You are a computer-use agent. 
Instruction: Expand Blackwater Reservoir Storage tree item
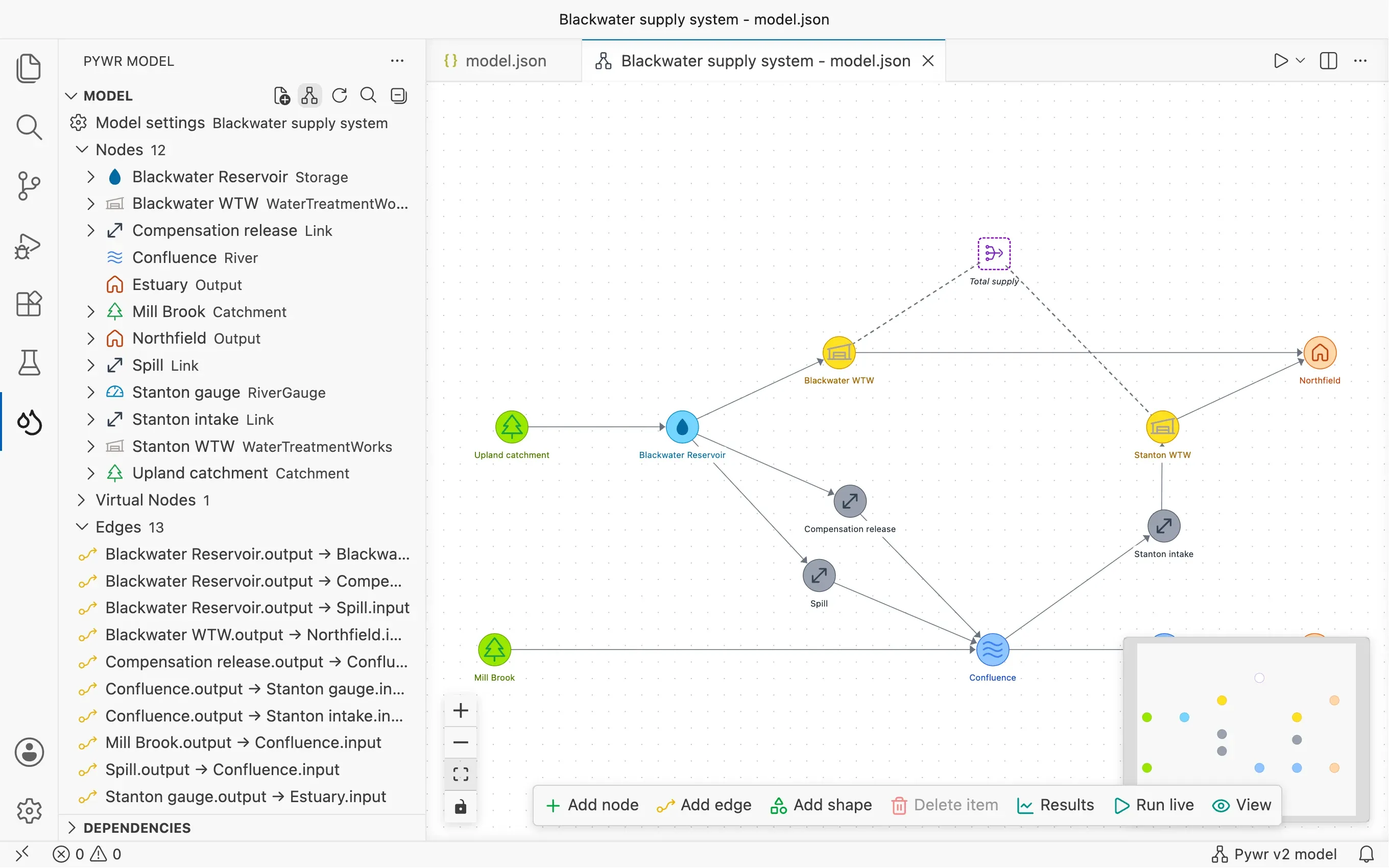click(x=91, y=177)
